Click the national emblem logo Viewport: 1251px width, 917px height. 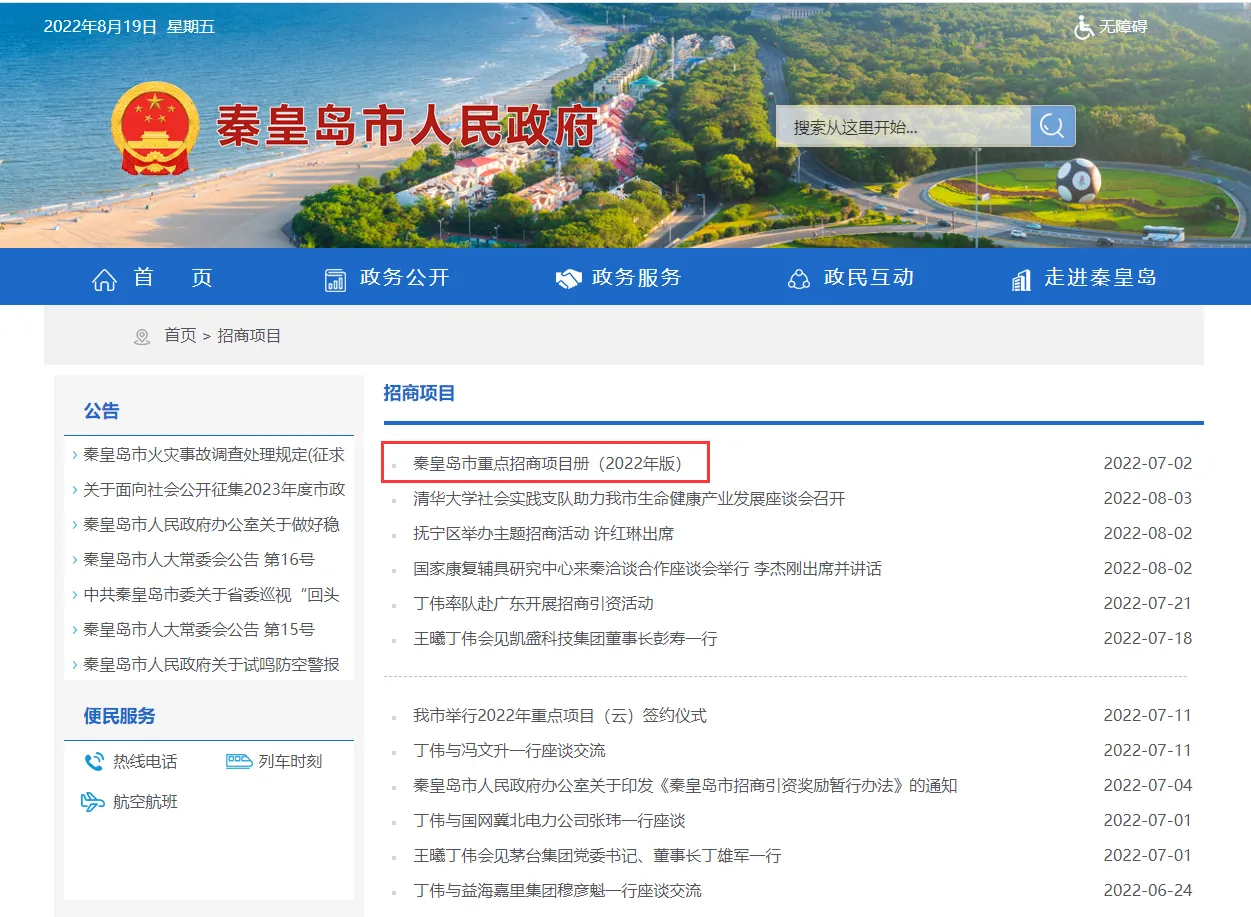155,129
